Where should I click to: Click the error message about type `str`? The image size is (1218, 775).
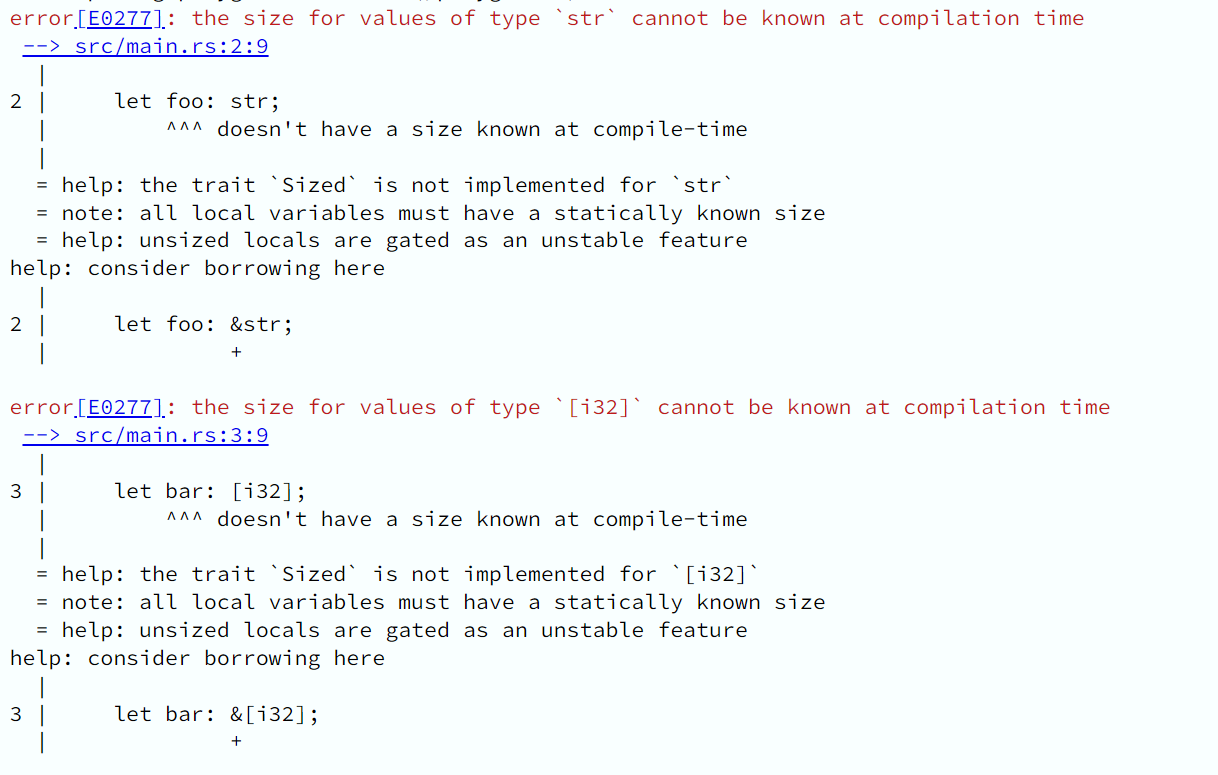[638, 18]
